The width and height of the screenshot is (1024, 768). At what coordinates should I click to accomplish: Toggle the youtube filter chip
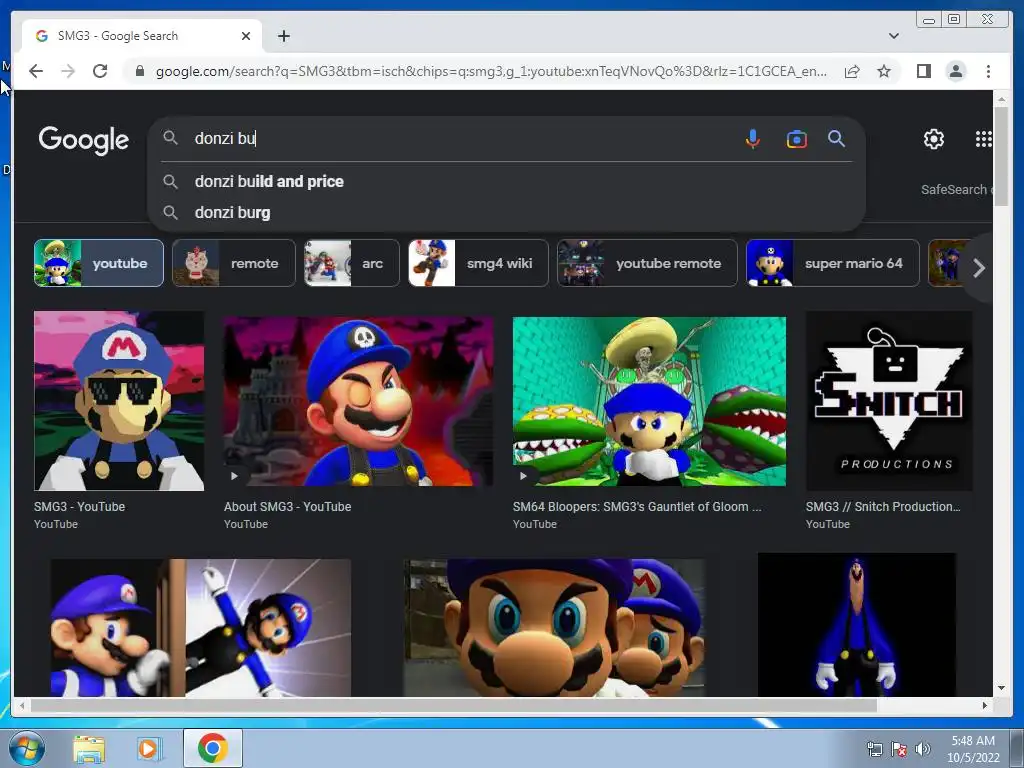[99, 263]
